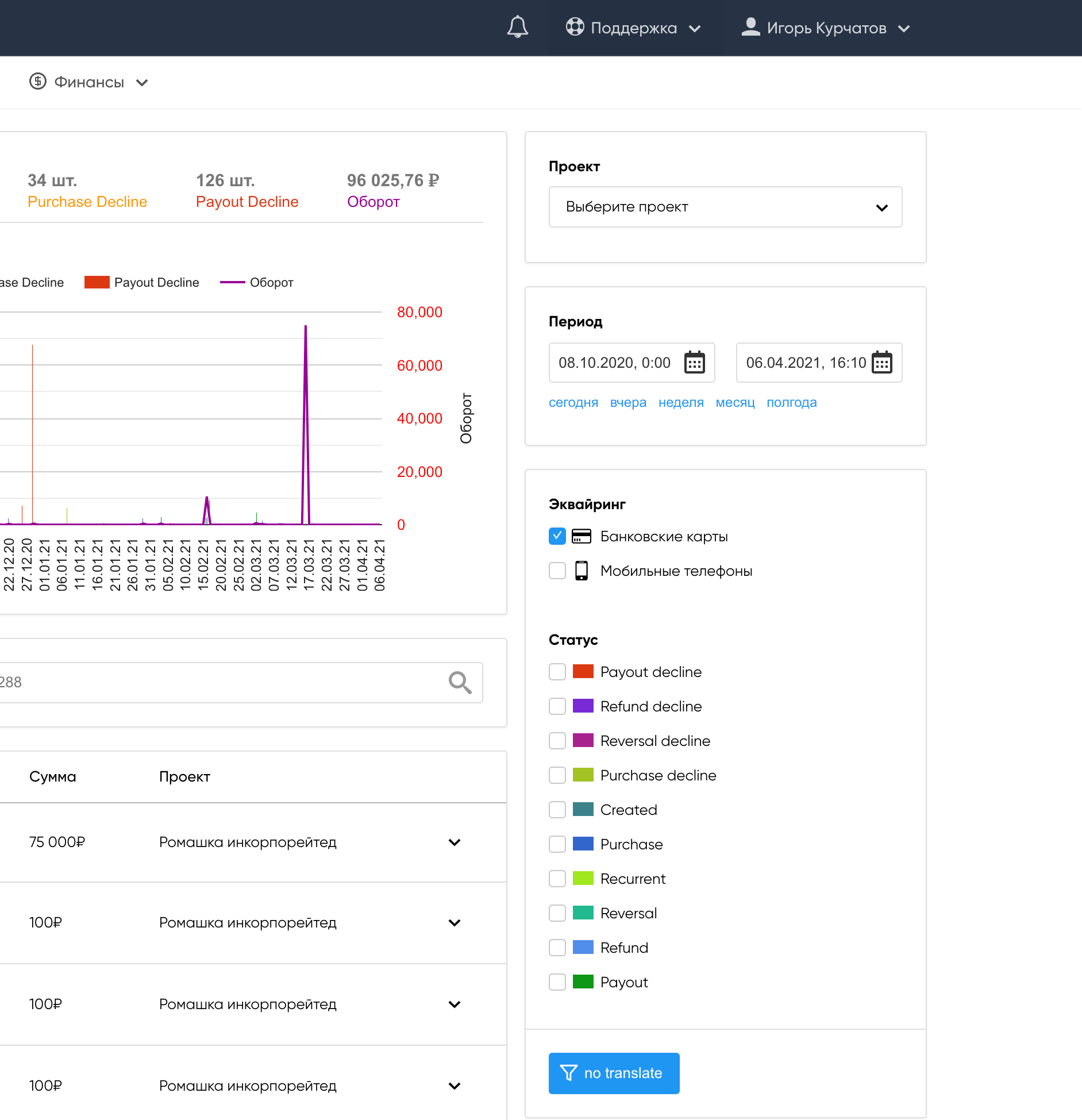Expand the Игорь Курчатов user menu
The width and height of the screenshot is (1082, 1120).
coord(826,28)
